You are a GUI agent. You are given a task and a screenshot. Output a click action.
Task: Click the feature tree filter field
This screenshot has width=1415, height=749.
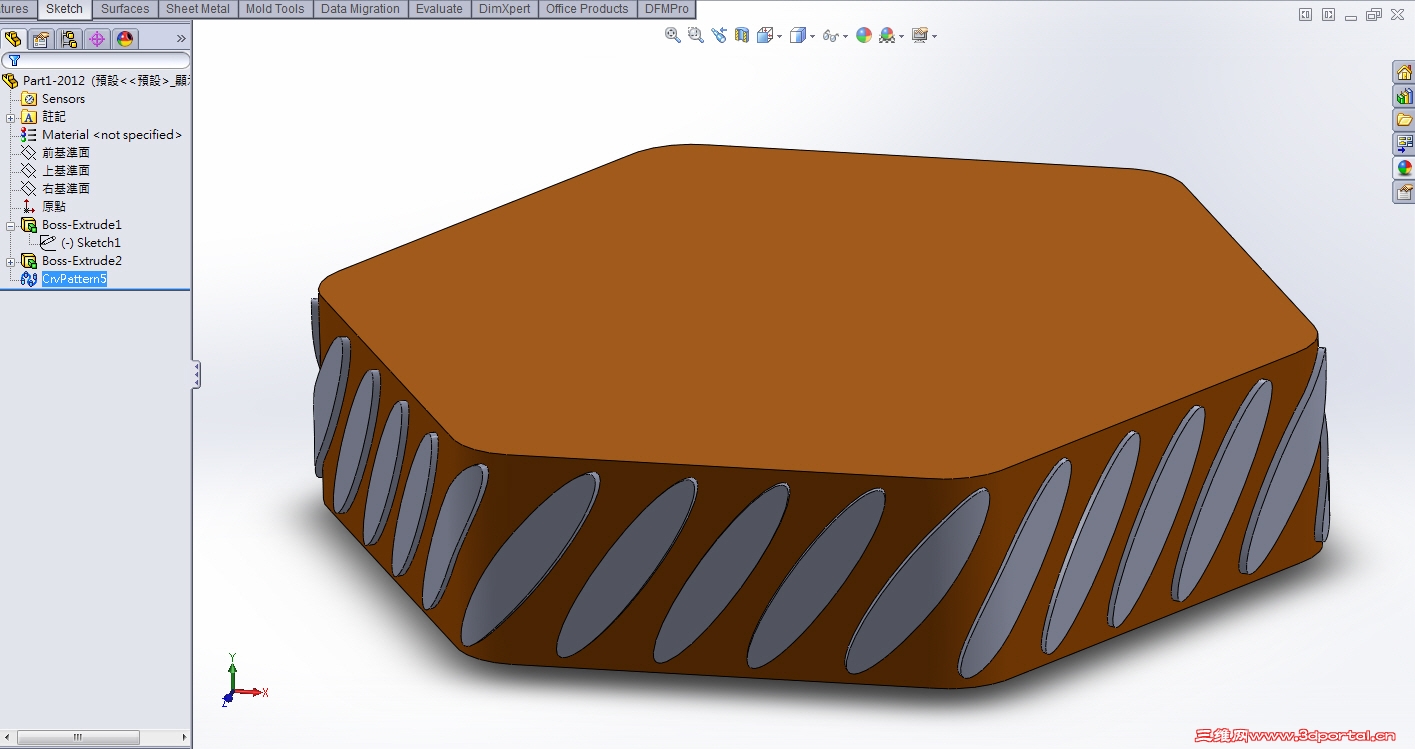pos(100,61)
